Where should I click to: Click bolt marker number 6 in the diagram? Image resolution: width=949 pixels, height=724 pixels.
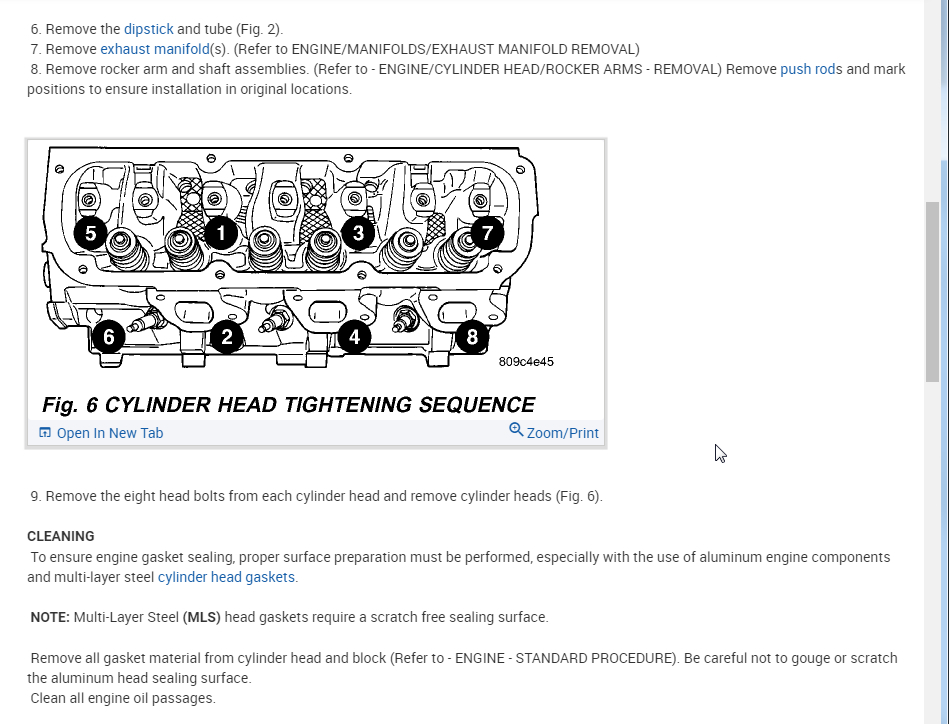[x=109, y=337]
